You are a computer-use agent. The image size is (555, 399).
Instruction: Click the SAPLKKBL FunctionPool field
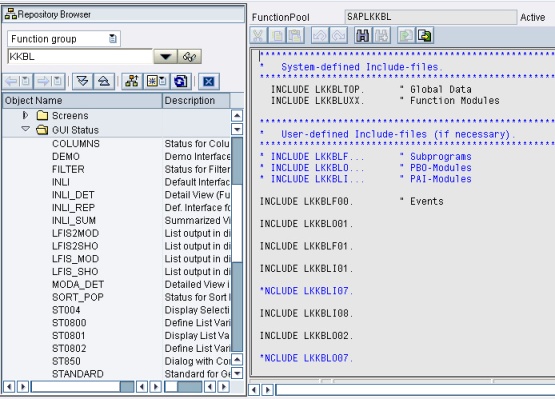(430, 17)
